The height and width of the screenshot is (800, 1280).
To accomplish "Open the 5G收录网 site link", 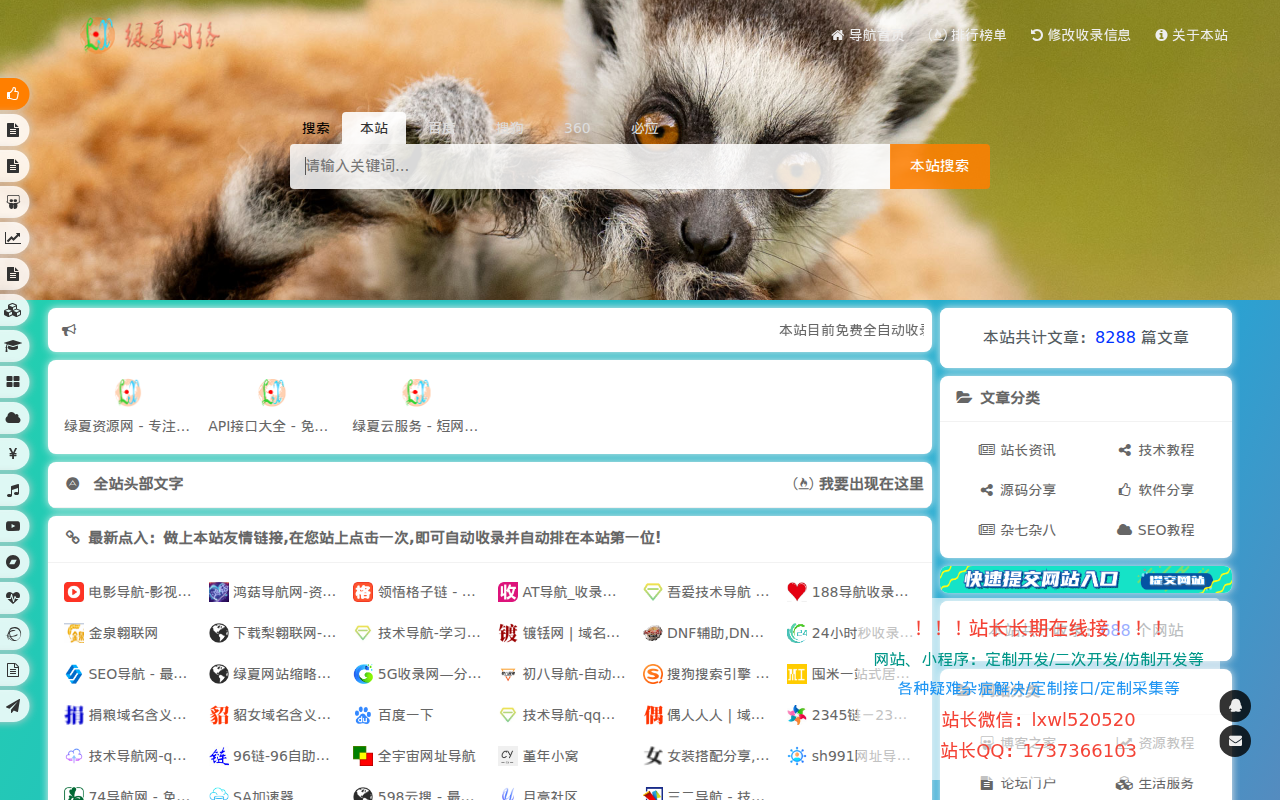I will (x=417, y=674).
